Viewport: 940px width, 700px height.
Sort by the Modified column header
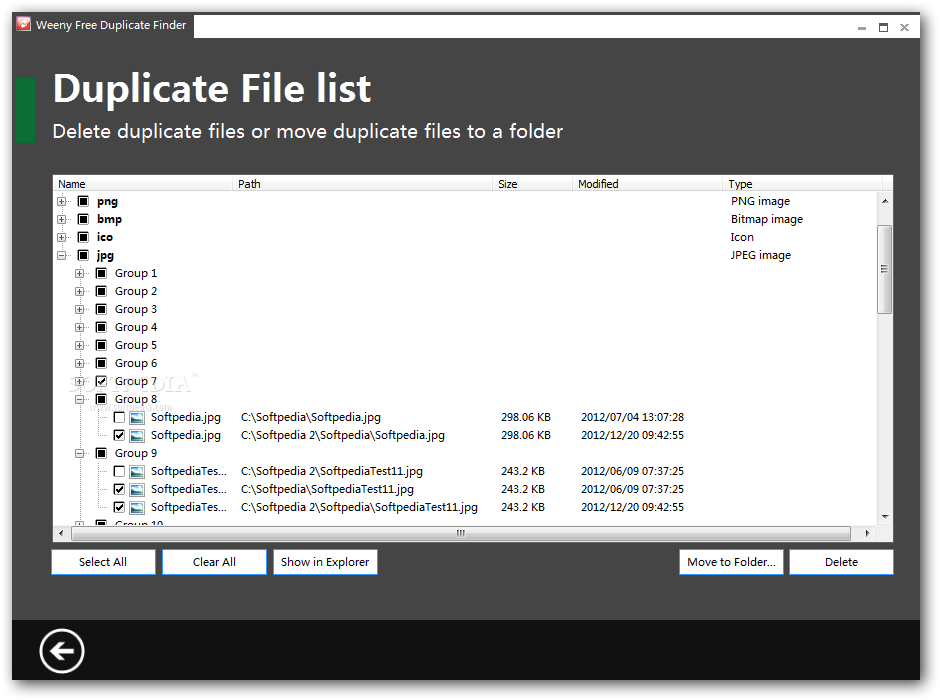coord(647,184)
